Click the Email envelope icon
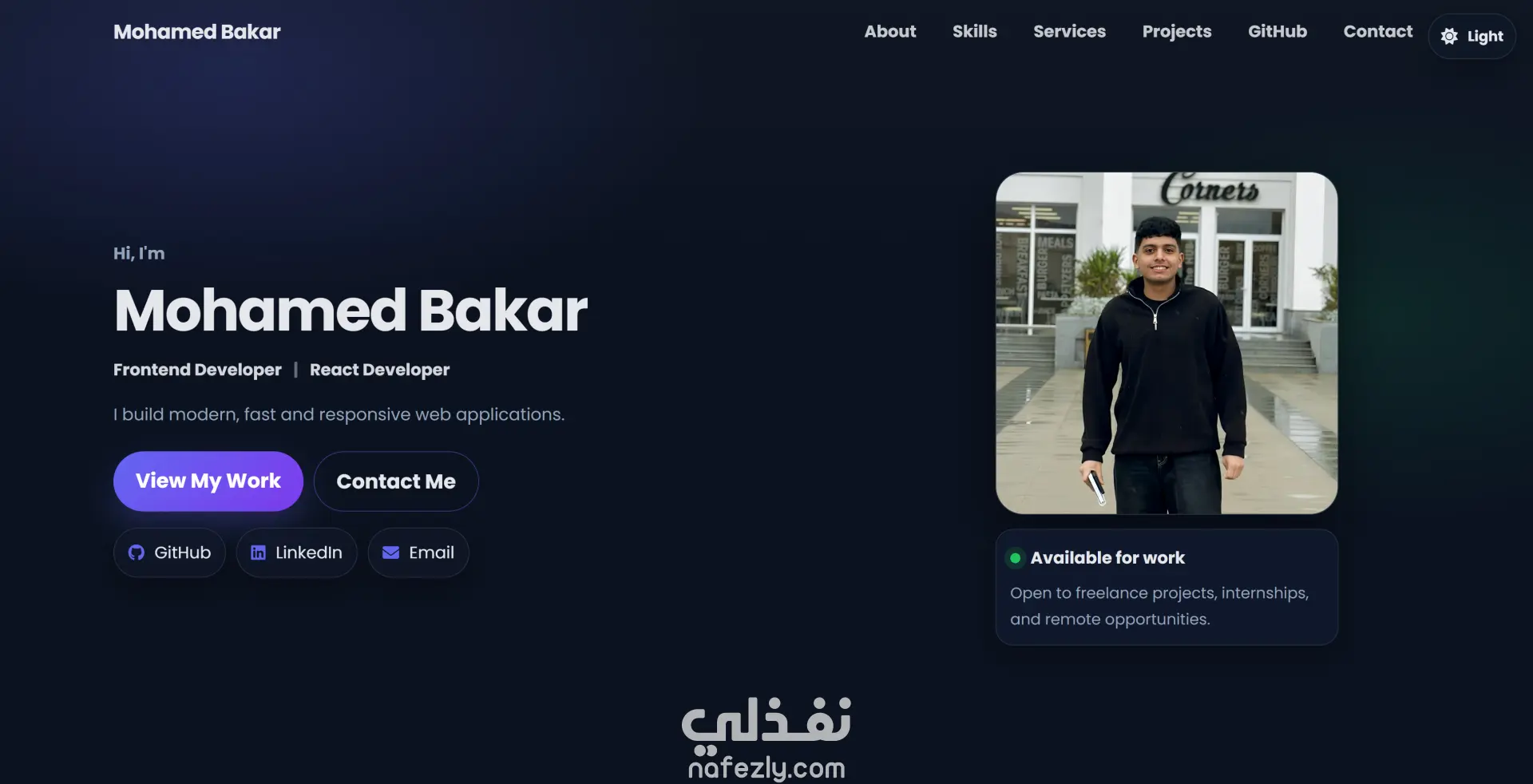Viewport: 1533px width, 784px height. click(390, 552)
